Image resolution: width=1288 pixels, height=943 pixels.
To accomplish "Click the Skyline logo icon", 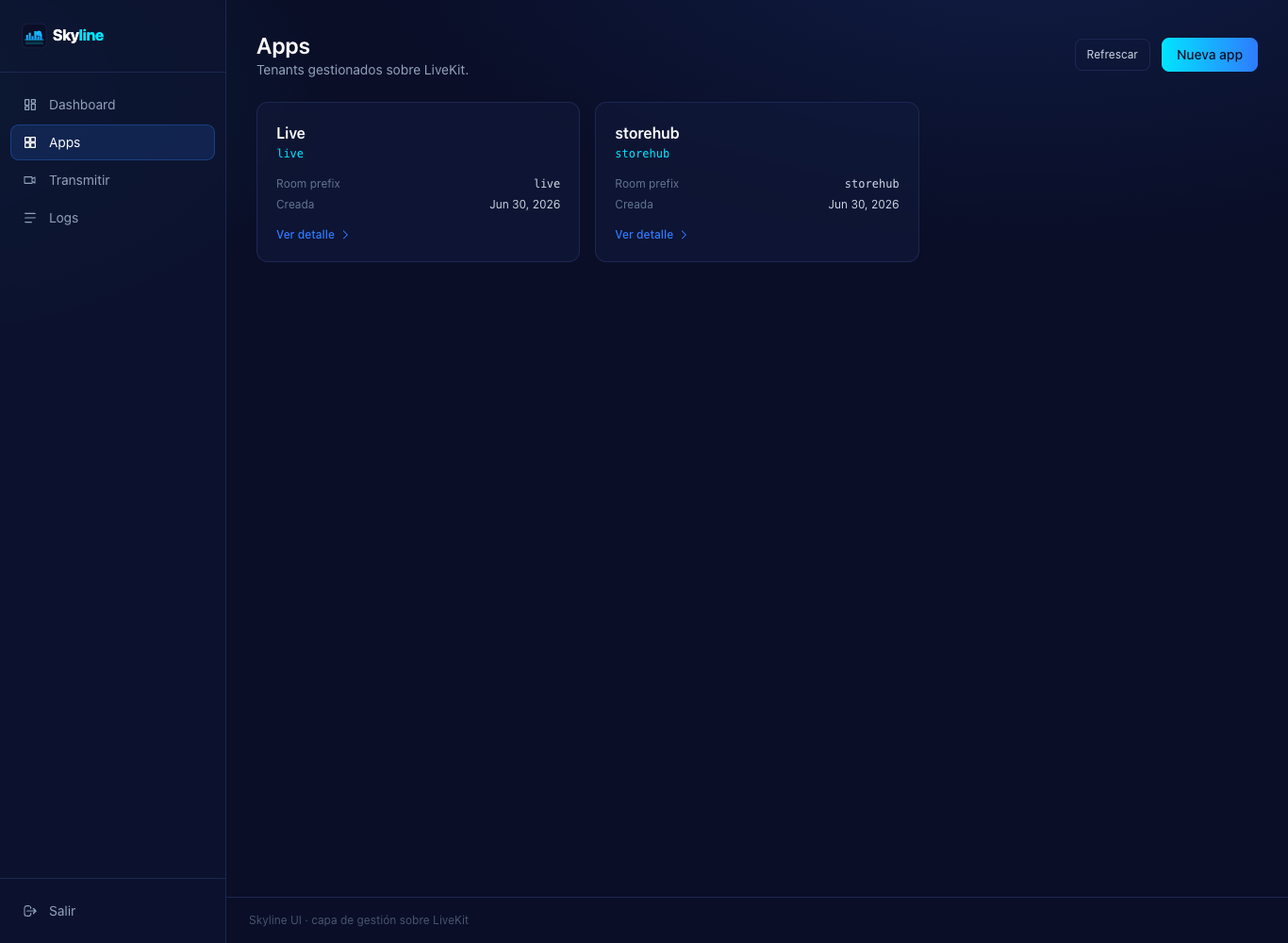I will click(34, 36).
